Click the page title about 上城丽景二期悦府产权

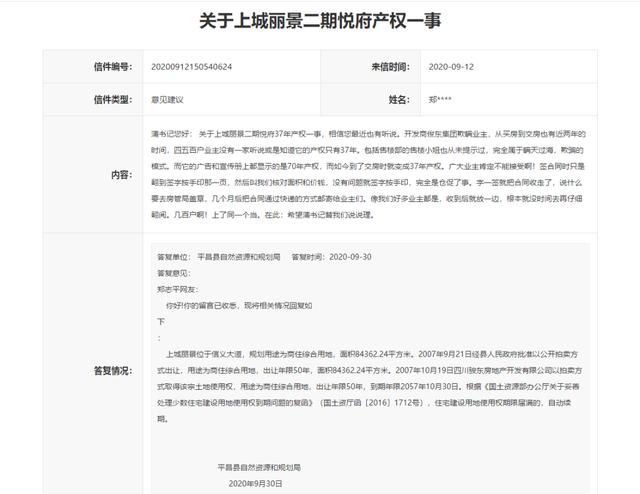pos(319,21)
